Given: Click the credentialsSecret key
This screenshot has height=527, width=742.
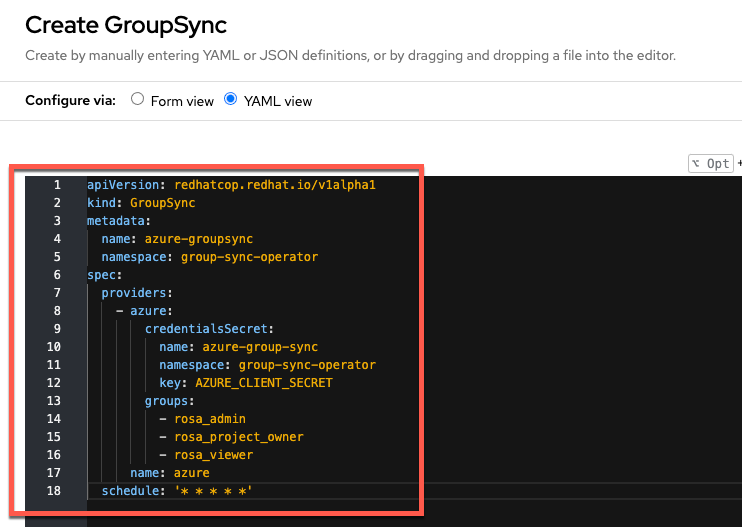Looking at the screenshot, I should click(206, 329).
